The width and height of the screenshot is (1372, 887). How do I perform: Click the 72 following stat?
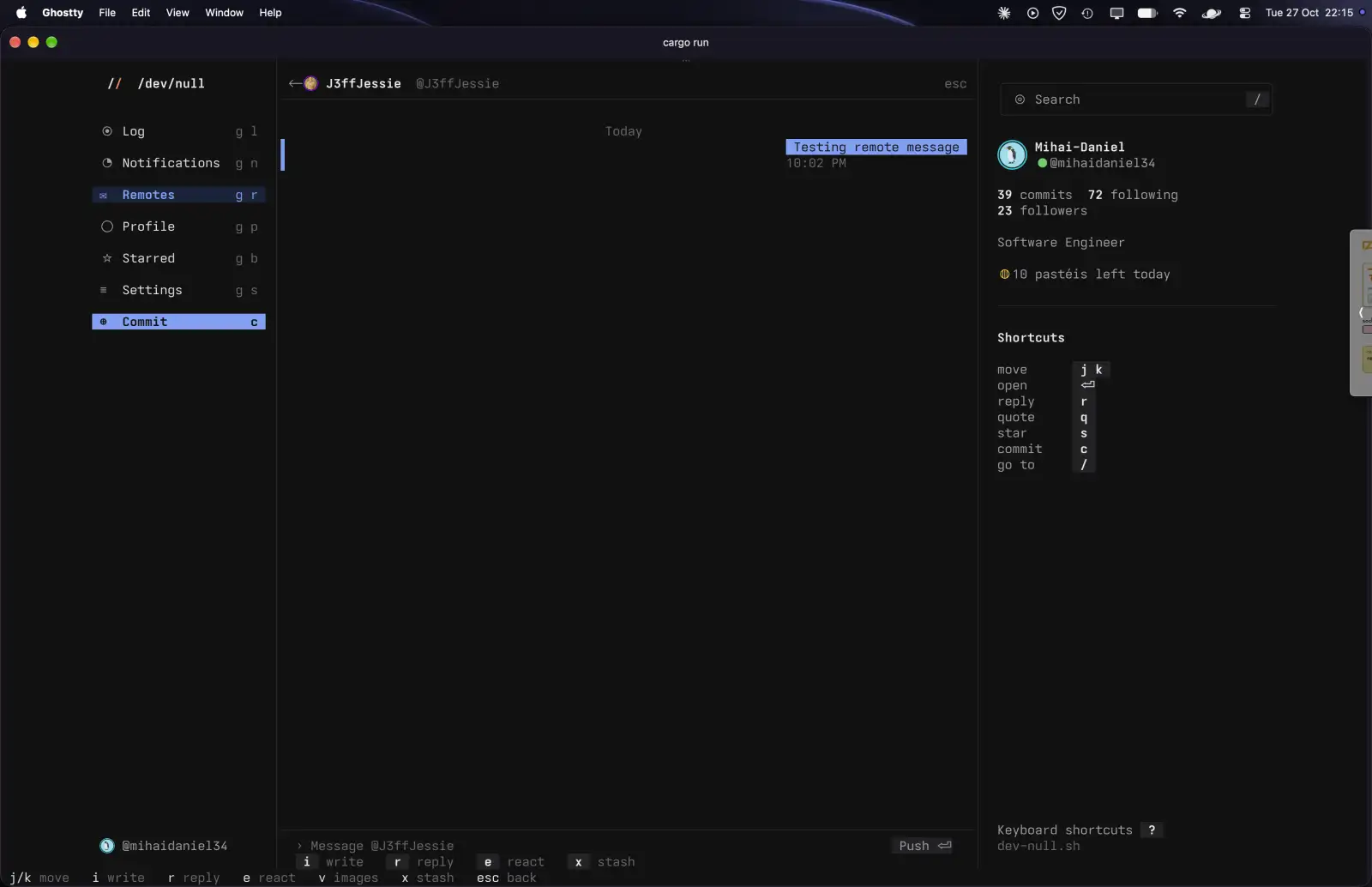pos(1133,195)
